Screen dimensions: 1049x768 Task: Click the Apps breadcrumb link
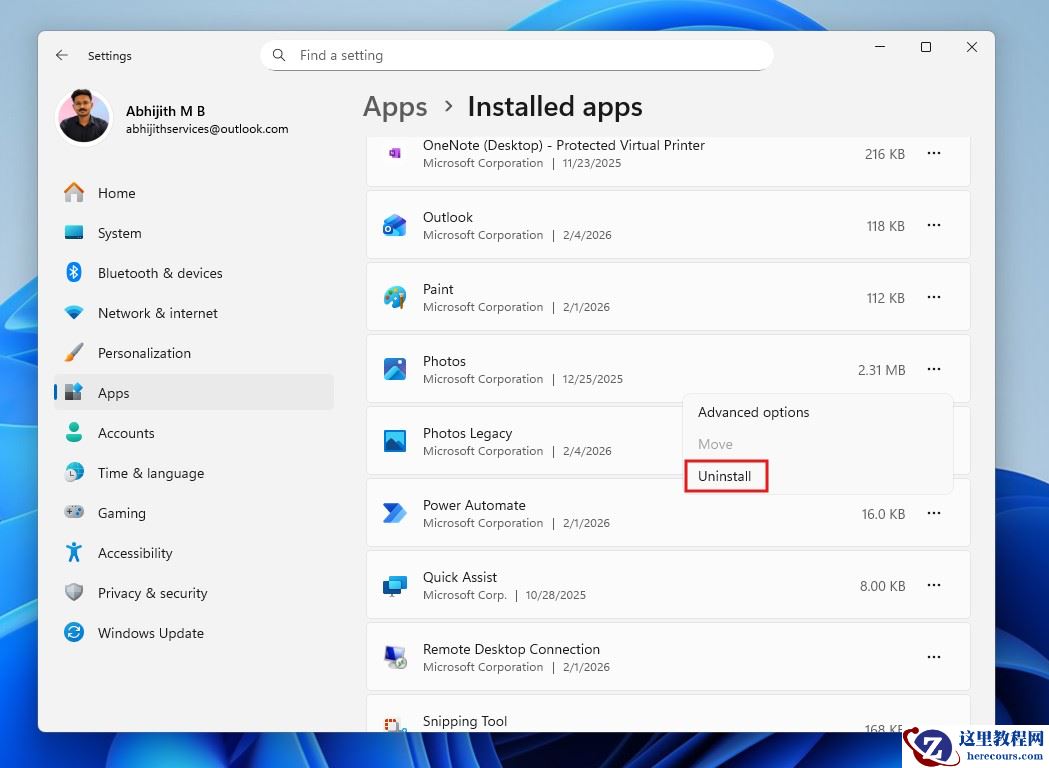tap(394, 107)
